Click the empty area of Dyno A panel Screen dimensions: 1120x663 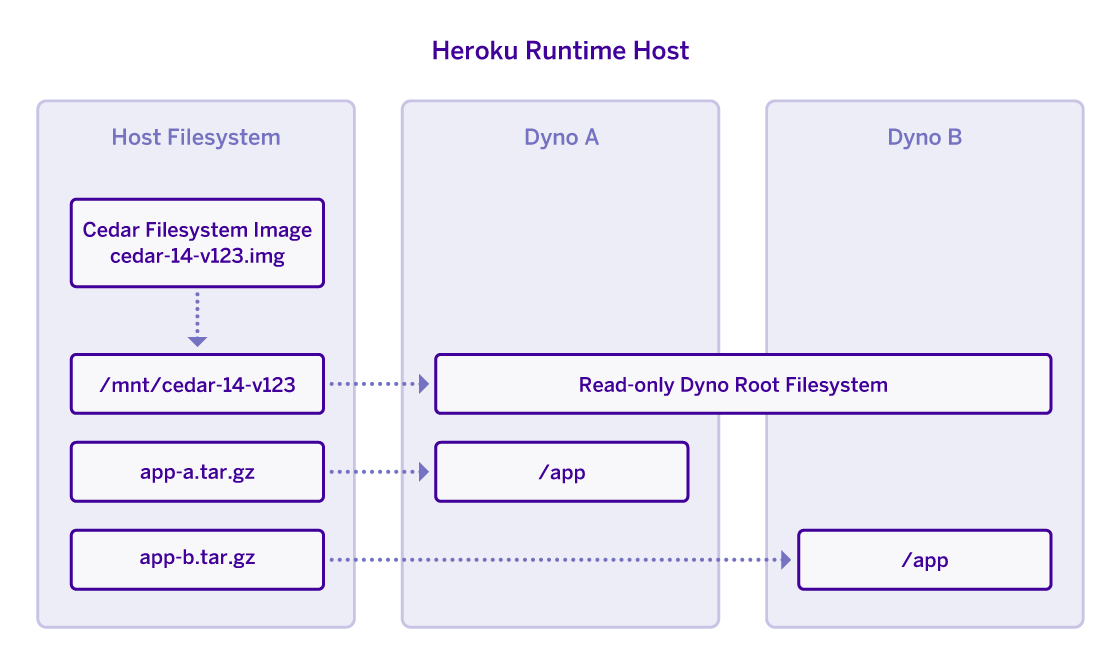coord(561,250)
